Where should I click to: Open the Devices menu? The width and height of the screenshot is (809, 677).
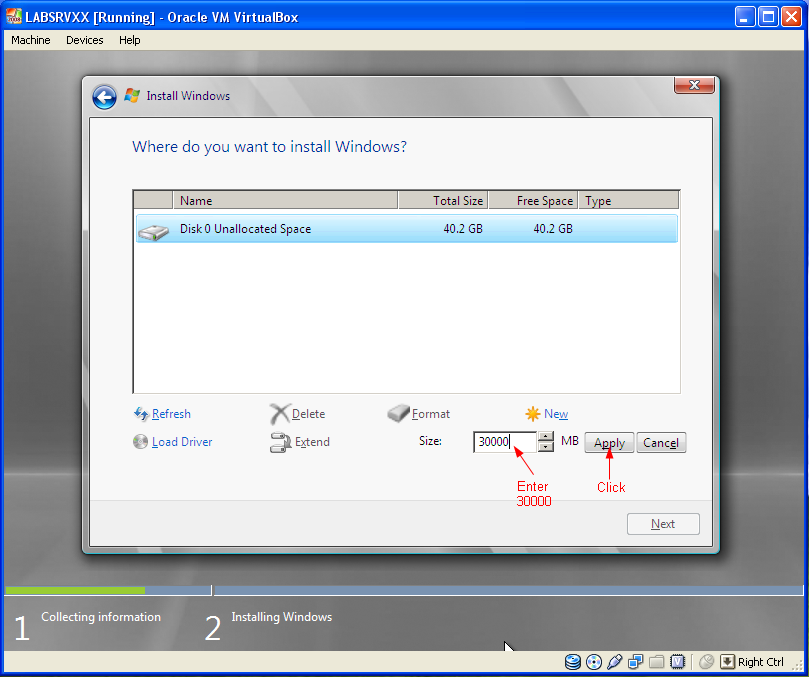(85, 40)
